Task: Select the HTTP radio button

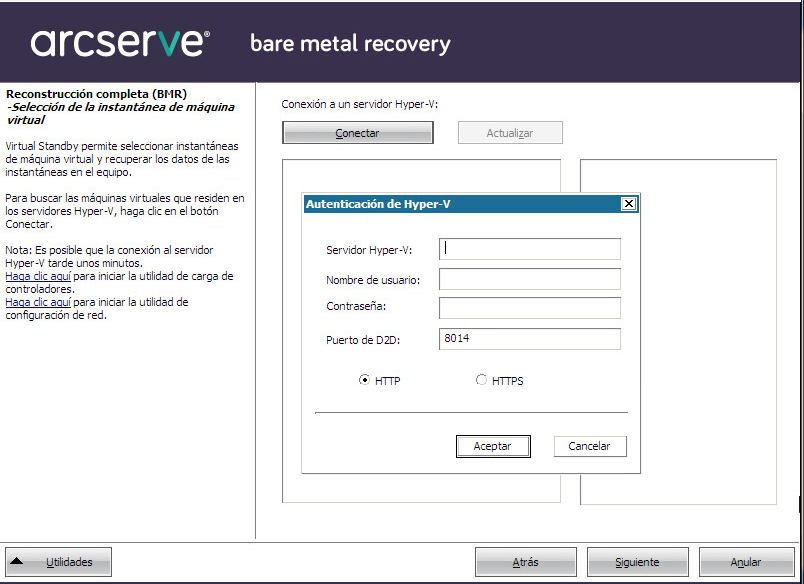Action: coord(364,380)
